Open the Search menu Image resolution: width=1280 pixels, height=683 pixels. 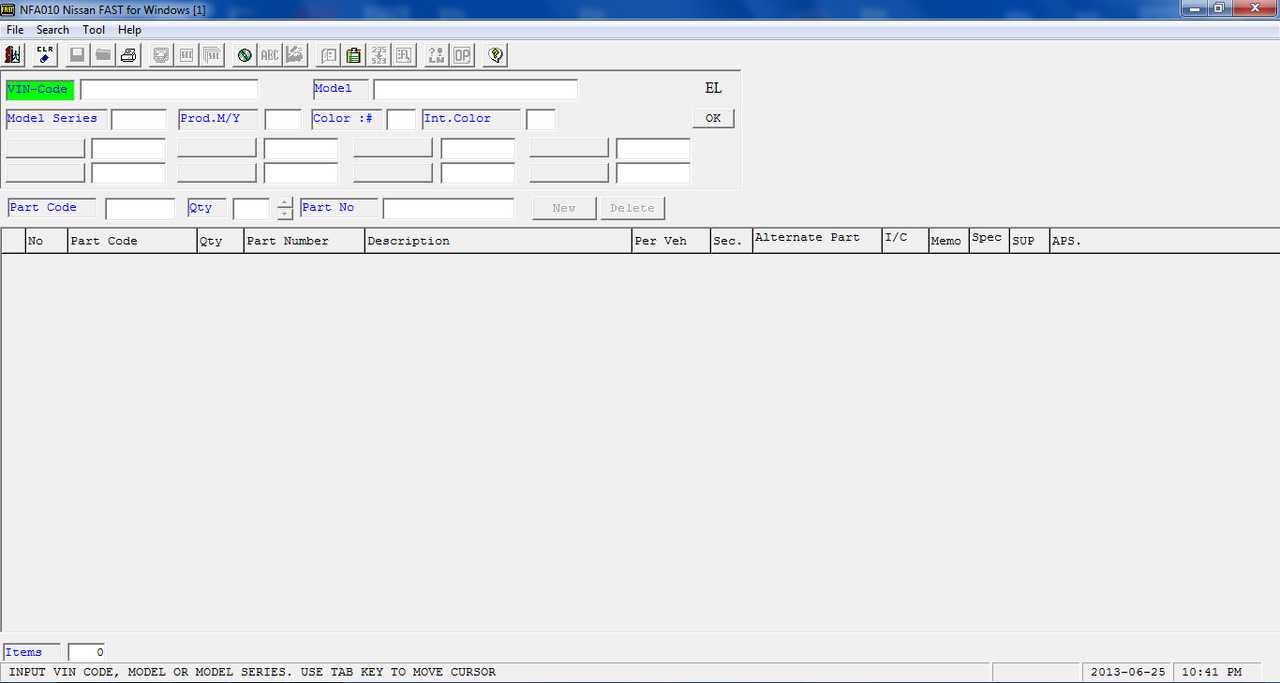tap(53, 30)
